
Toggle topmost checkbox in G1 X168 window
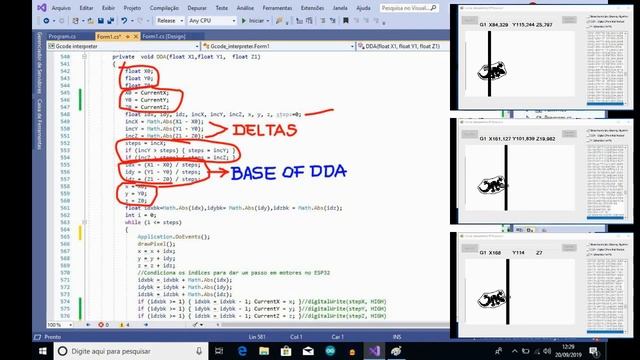[589, 244]
